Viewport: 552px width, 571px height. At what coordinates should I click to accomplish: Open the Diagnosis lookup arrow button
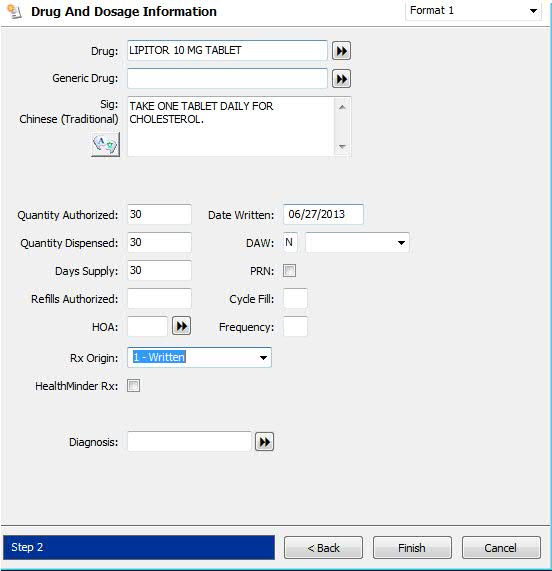264,442
